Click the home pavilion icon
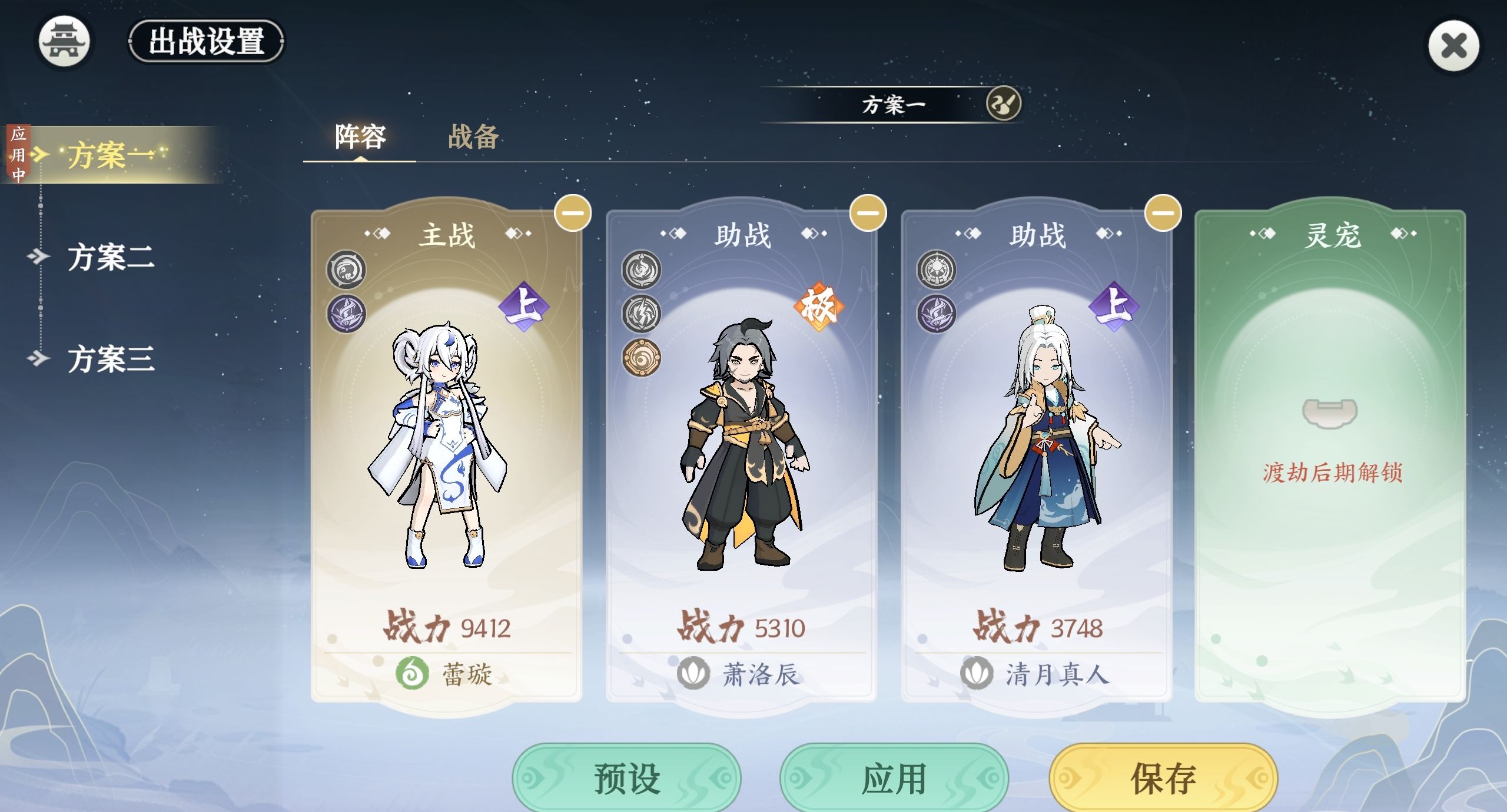The image size is (1507, 812). pyautogui.click(x=64, y=42)
